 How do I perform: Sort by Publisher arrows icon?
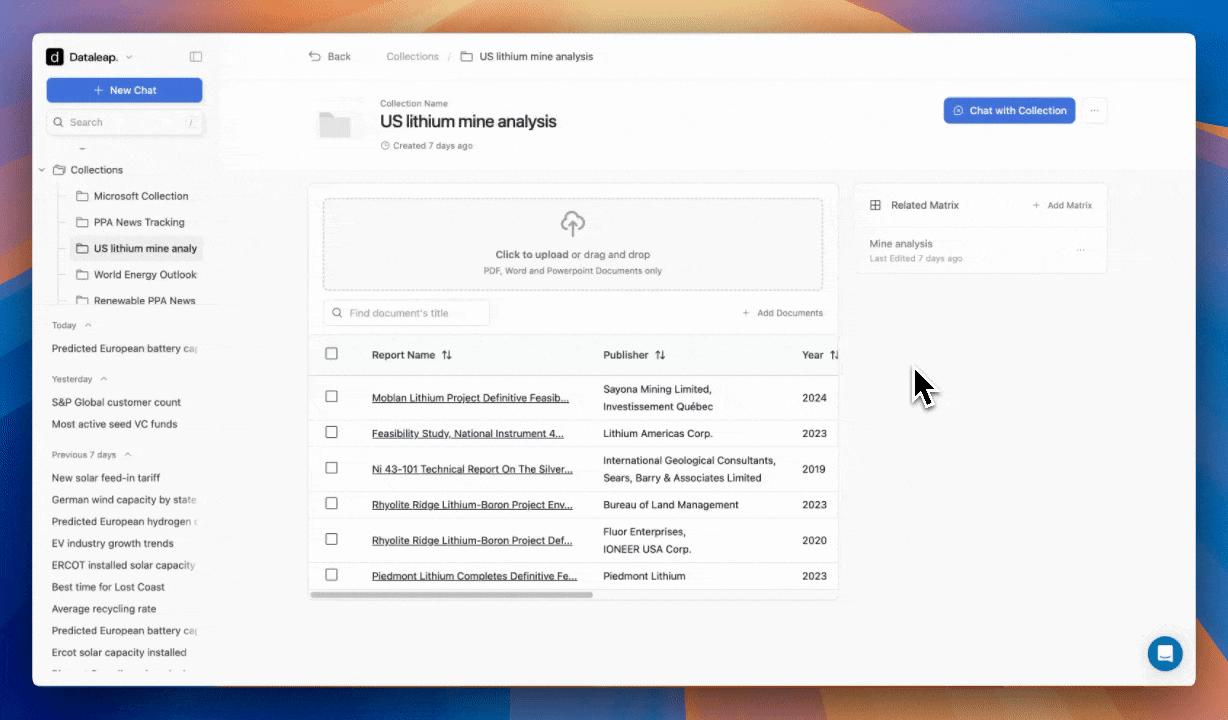(x=660, y=355)
